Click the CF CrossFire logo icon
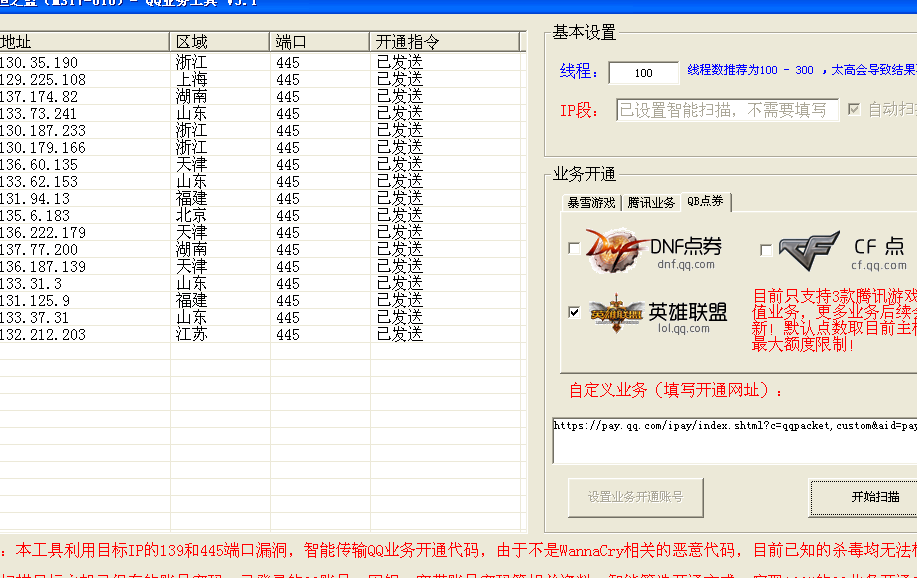The image size is (917, 578). click(x=809, y=250)
